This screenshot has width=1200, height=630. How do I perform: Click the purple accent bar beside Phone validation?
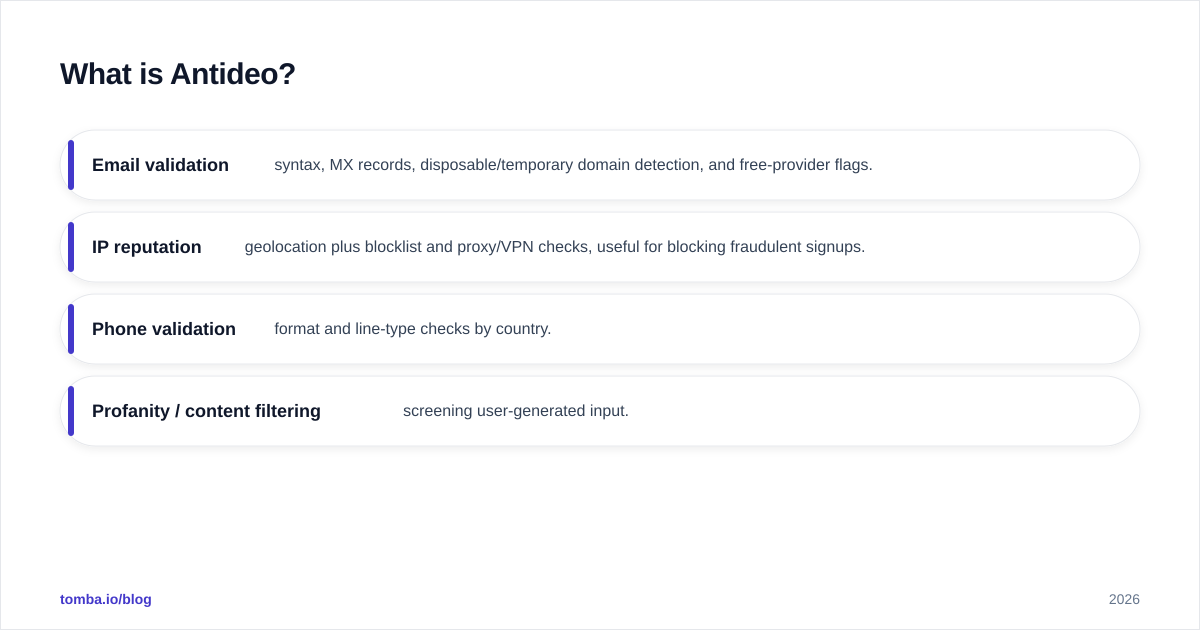(71, 329)
